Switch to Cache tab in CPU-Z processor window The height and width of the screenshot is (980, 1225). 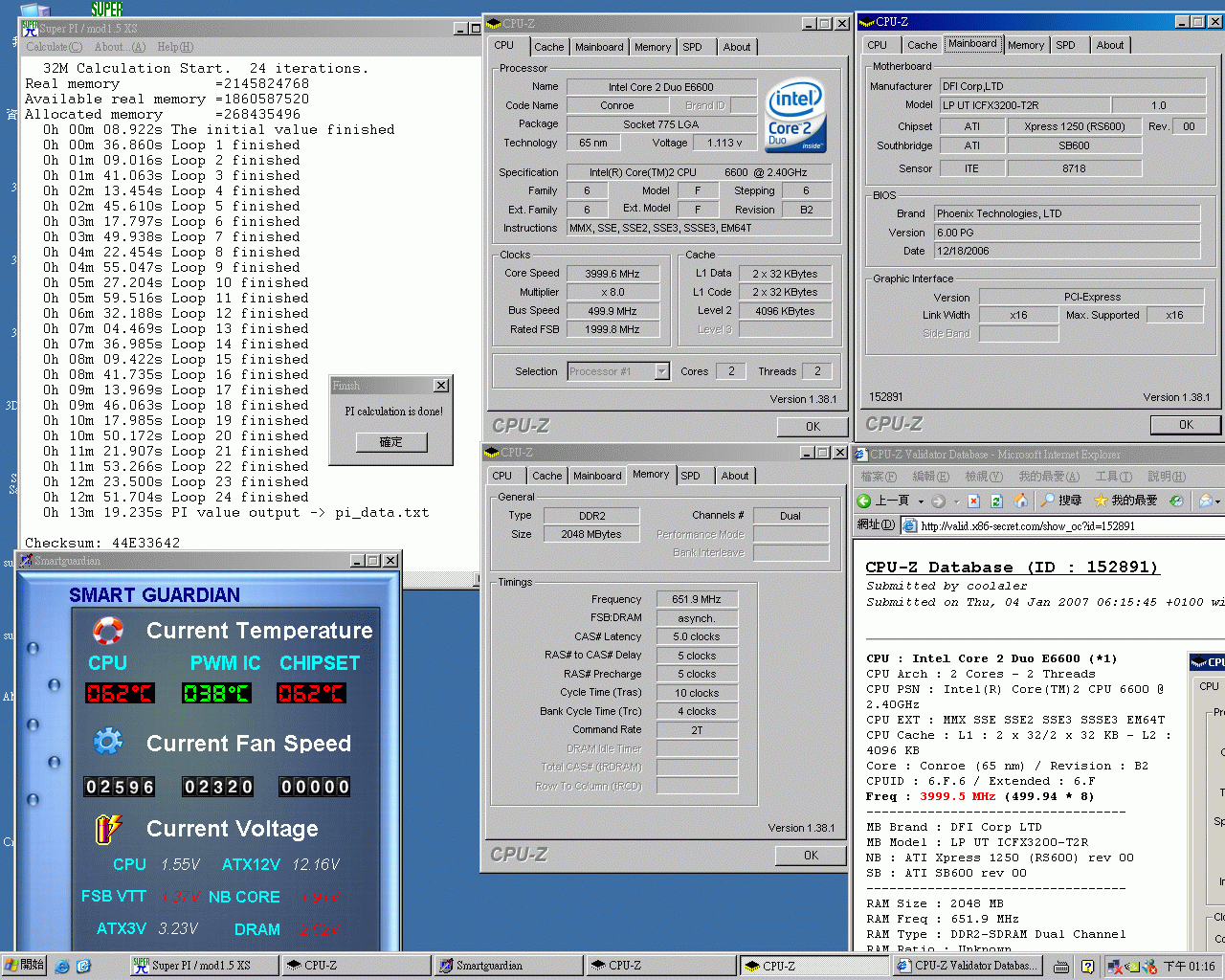tap(548, 47)
